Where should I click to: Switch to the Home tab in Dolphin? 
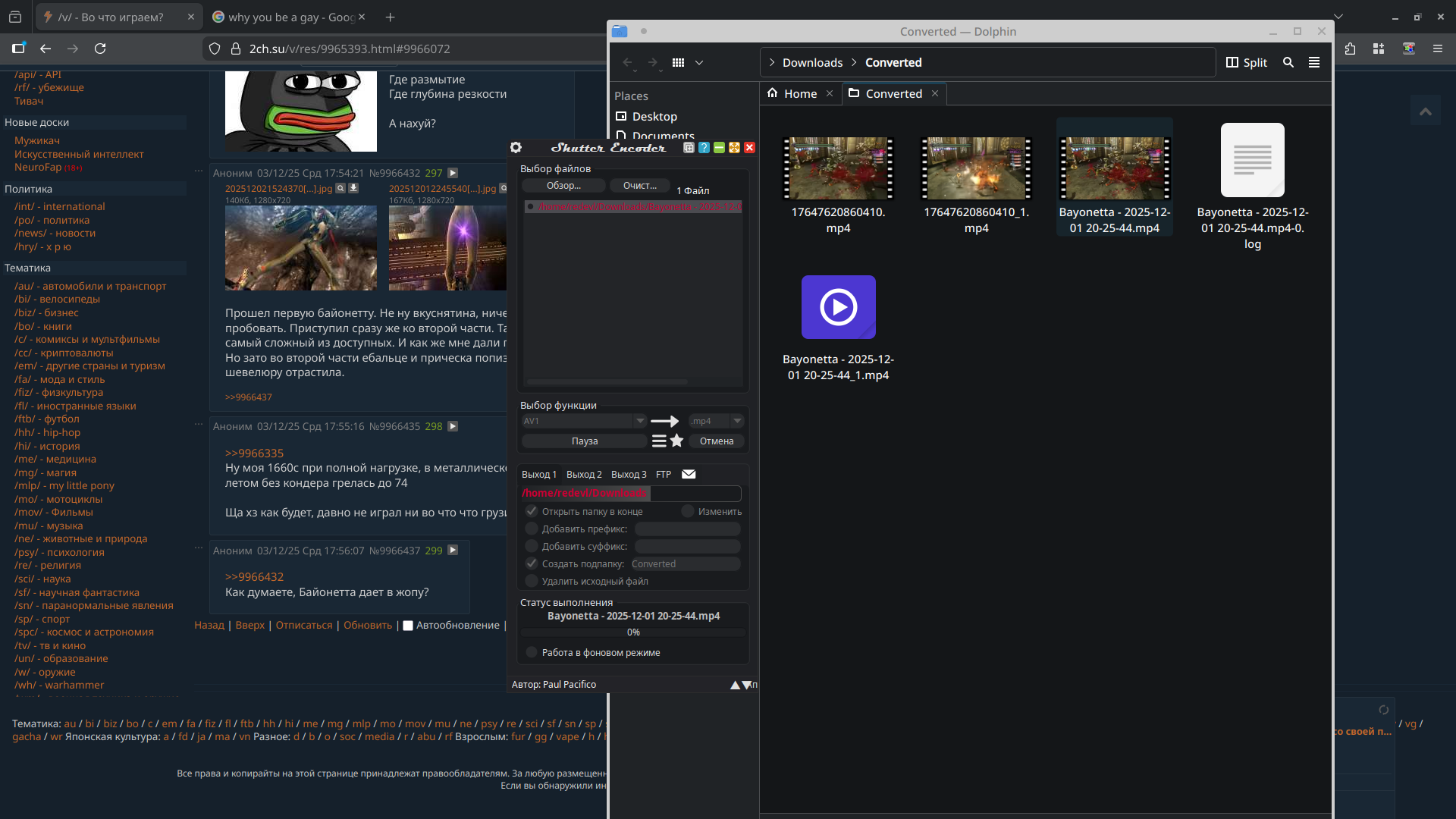(800, 93)
